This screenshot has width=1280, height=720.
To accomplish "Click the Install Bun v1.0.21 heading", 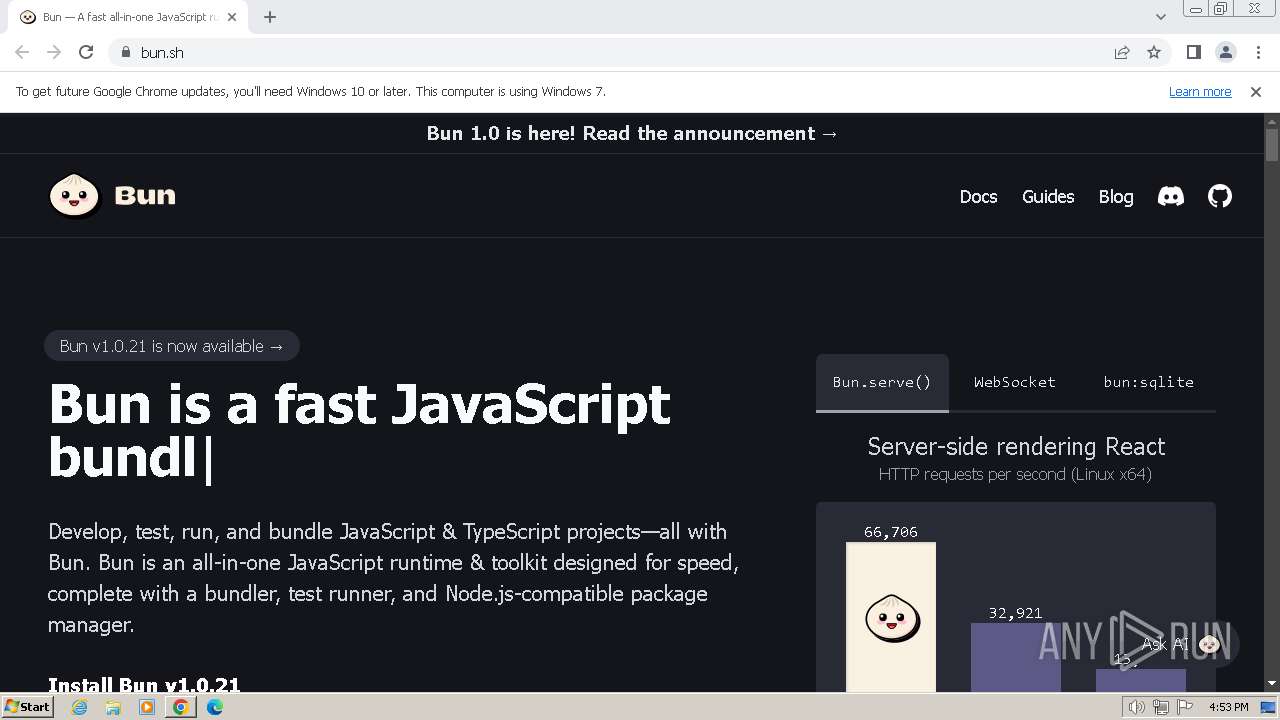I will tap(144, 685).
